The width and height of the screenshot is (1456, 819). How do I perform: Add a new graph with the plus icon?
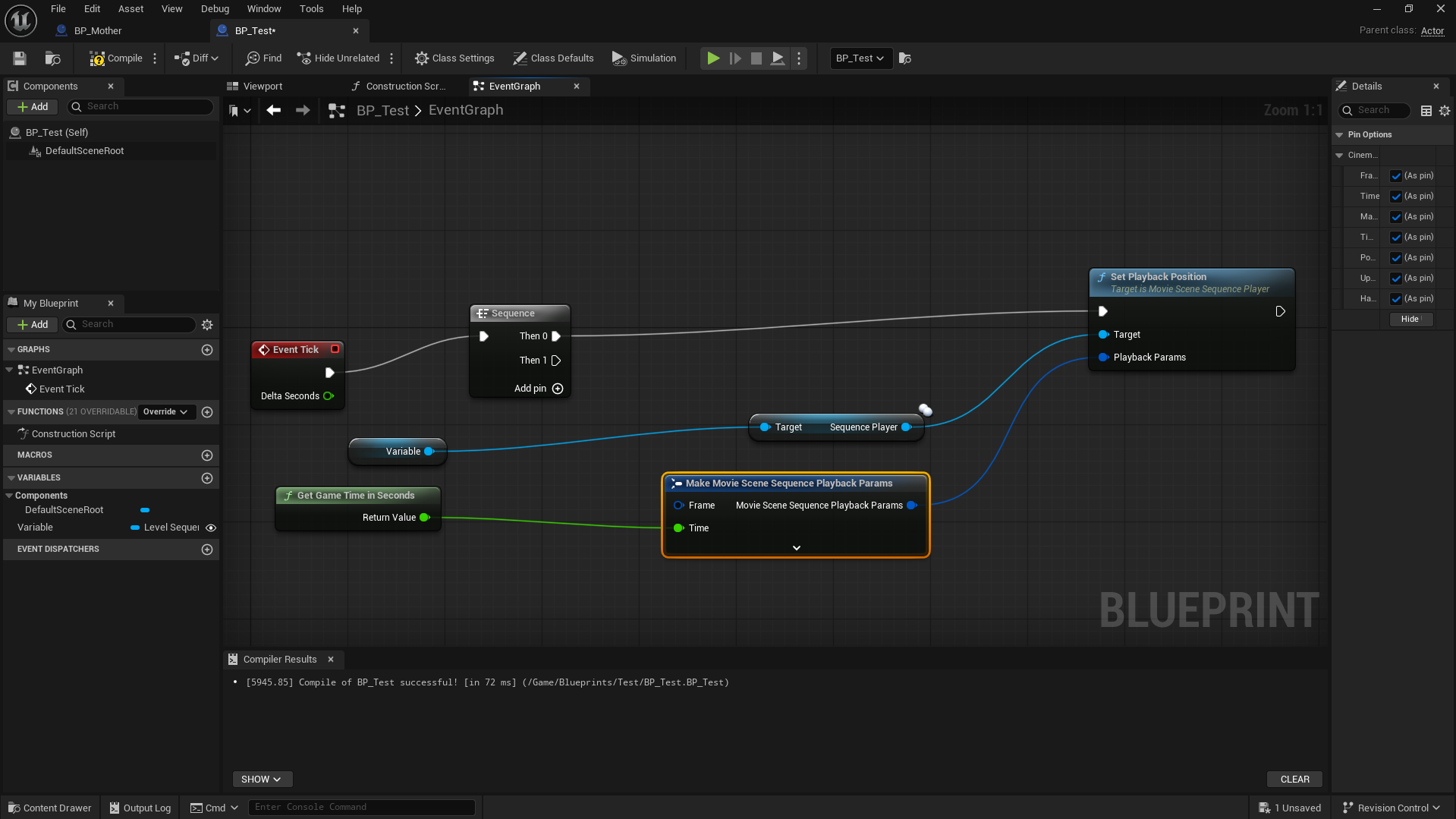[207, 350]
